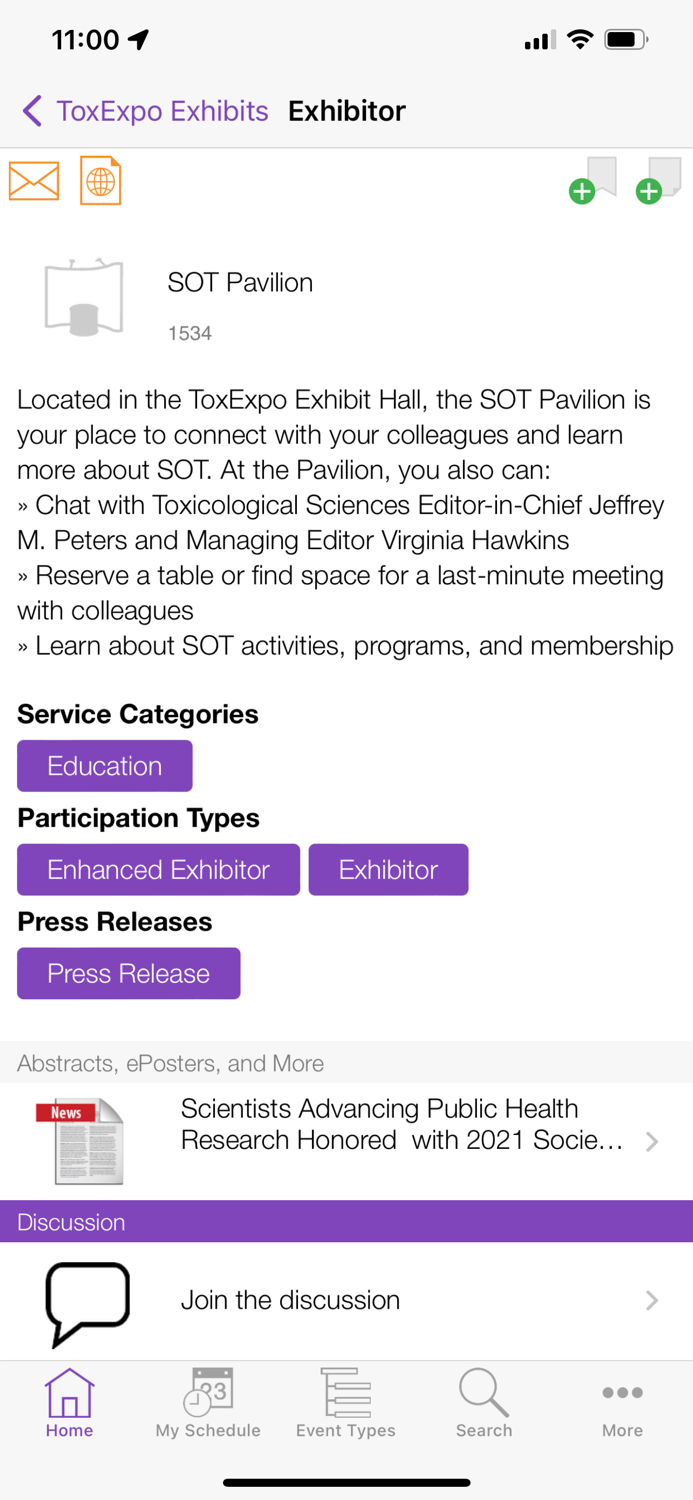Open the exhibitor website globe icon
693x1500 pixels.
click(x=101, y=181)
